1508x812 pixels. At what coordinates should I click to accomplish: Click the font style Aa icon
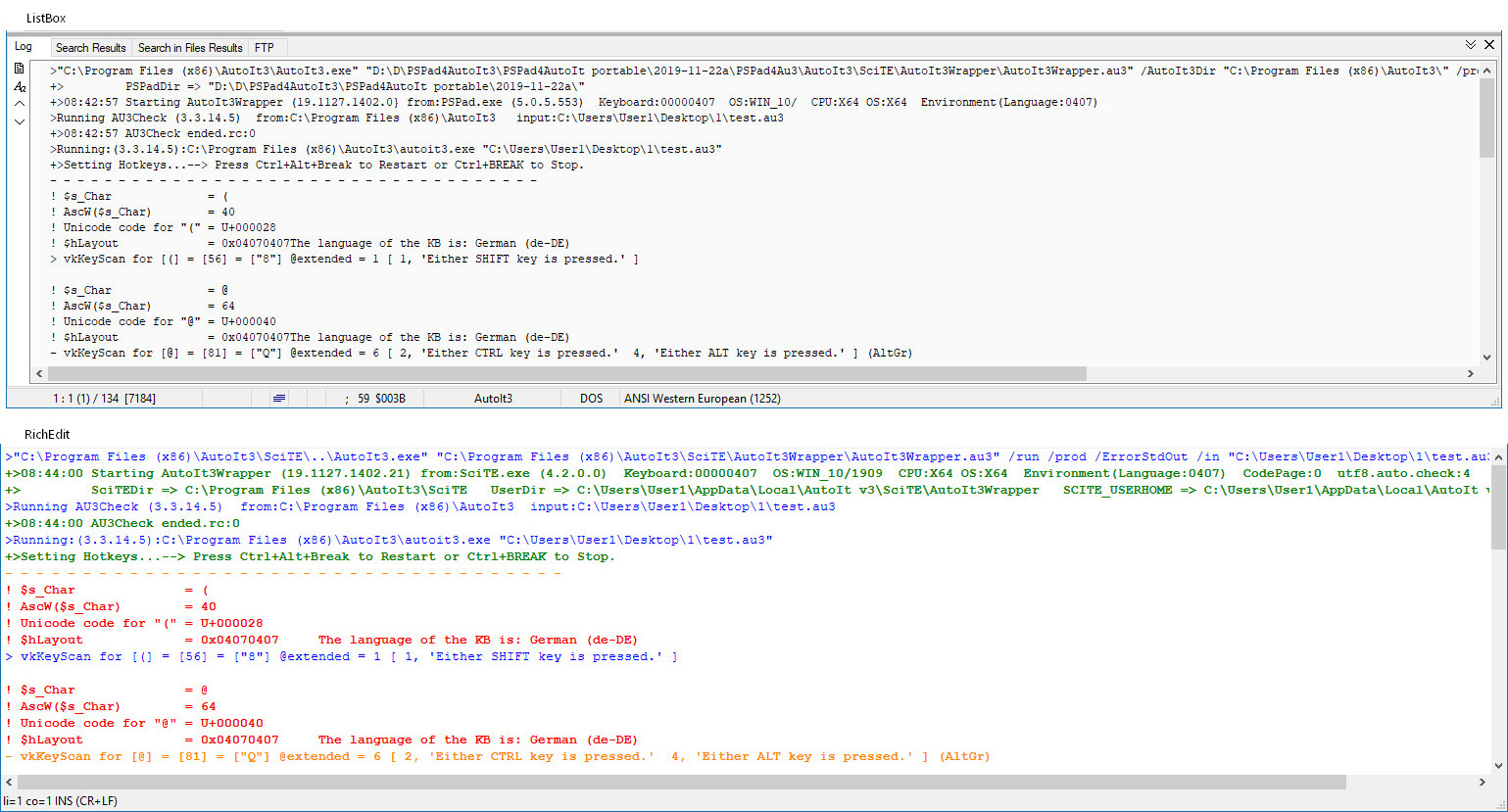coord(19,87)
